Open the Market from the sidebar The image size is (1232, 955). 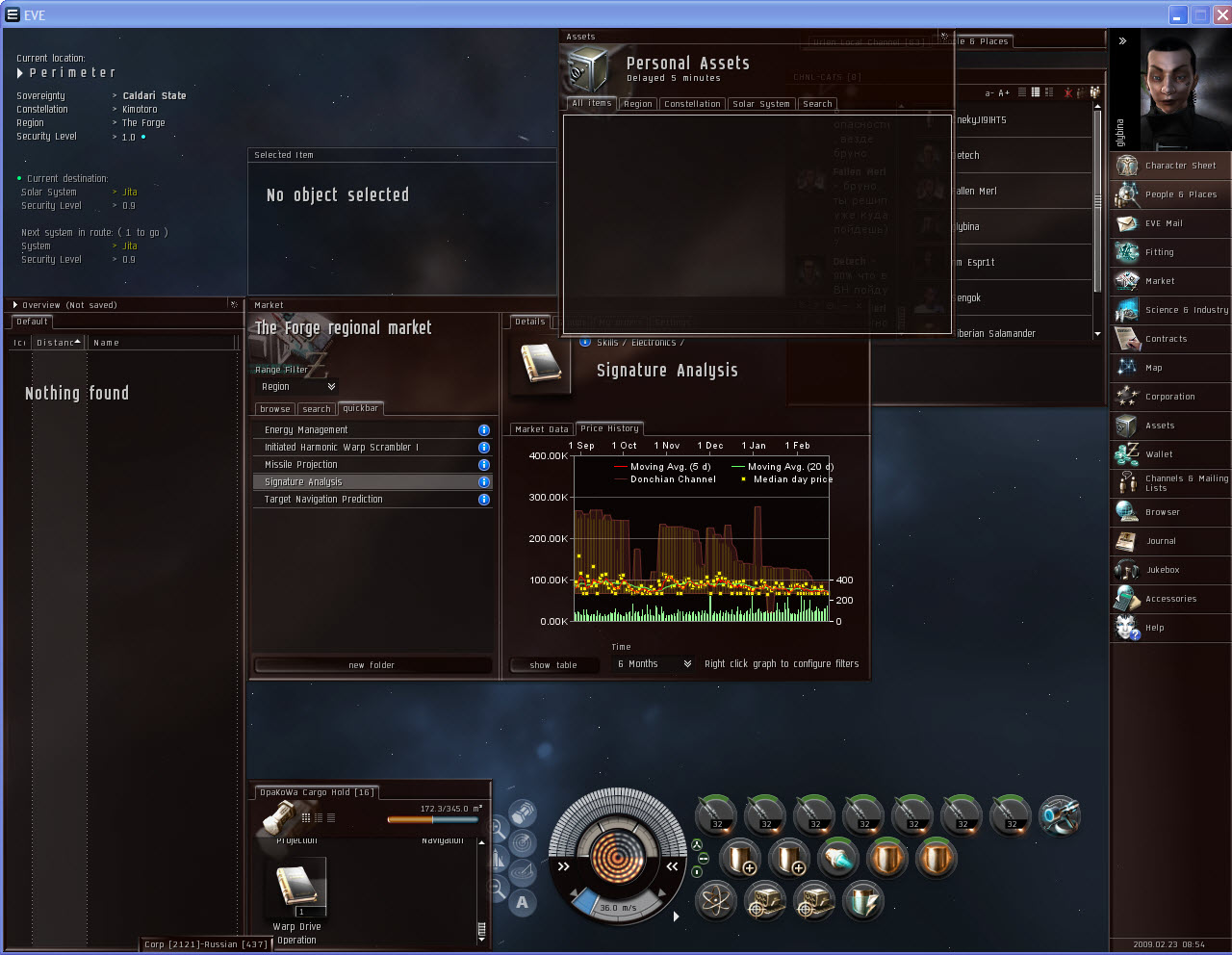pyautogui.click(x=1170, y=281)
